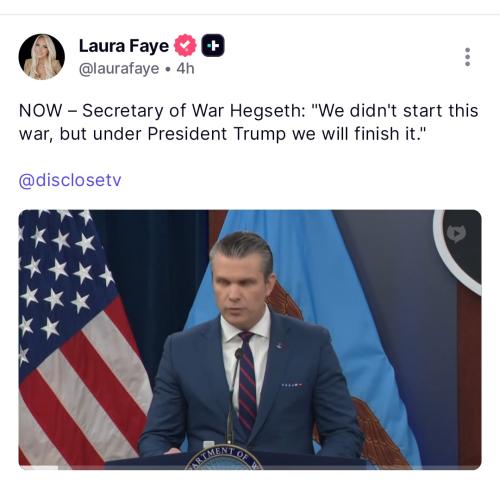Open Laura Faye's profile picture
The height and width of the screenshot is (485, 500).
[x=42, y=57]
